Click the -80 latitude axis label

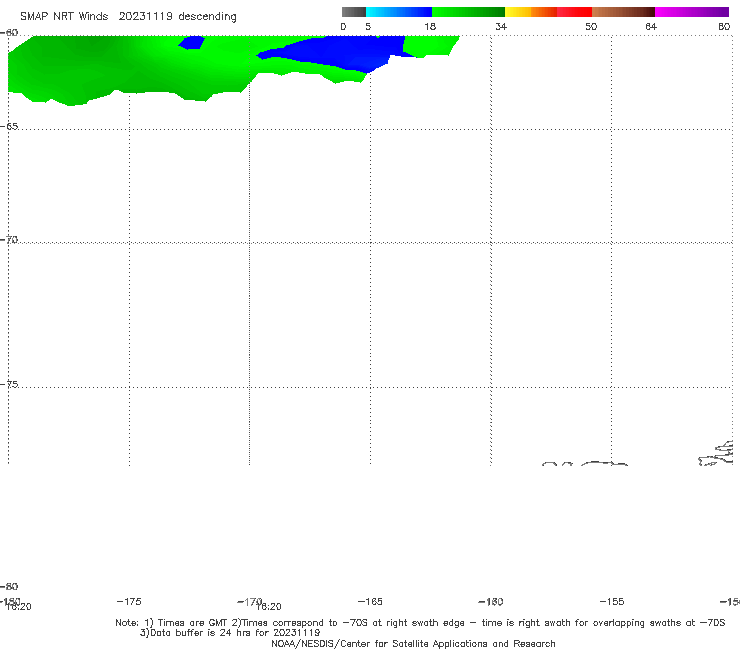tap(9, 586)
